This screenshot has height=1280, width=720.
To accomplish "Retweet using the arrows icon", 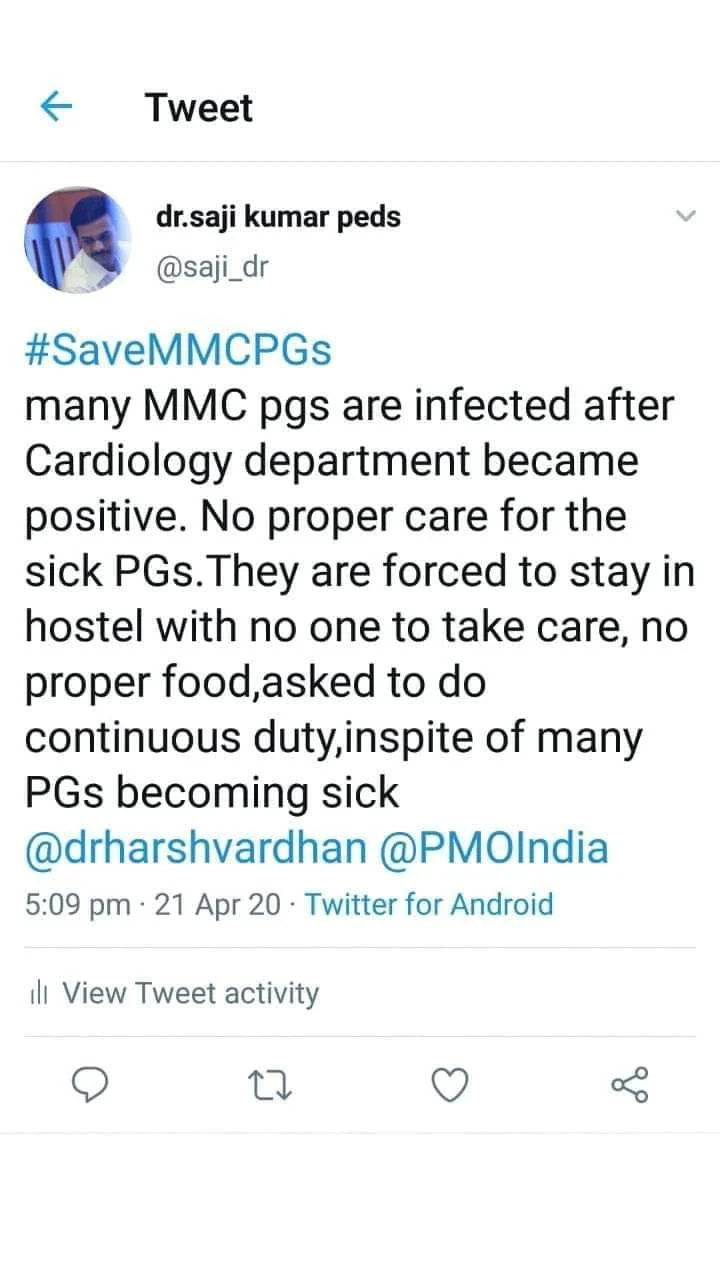I will [x=270, y=1084].
